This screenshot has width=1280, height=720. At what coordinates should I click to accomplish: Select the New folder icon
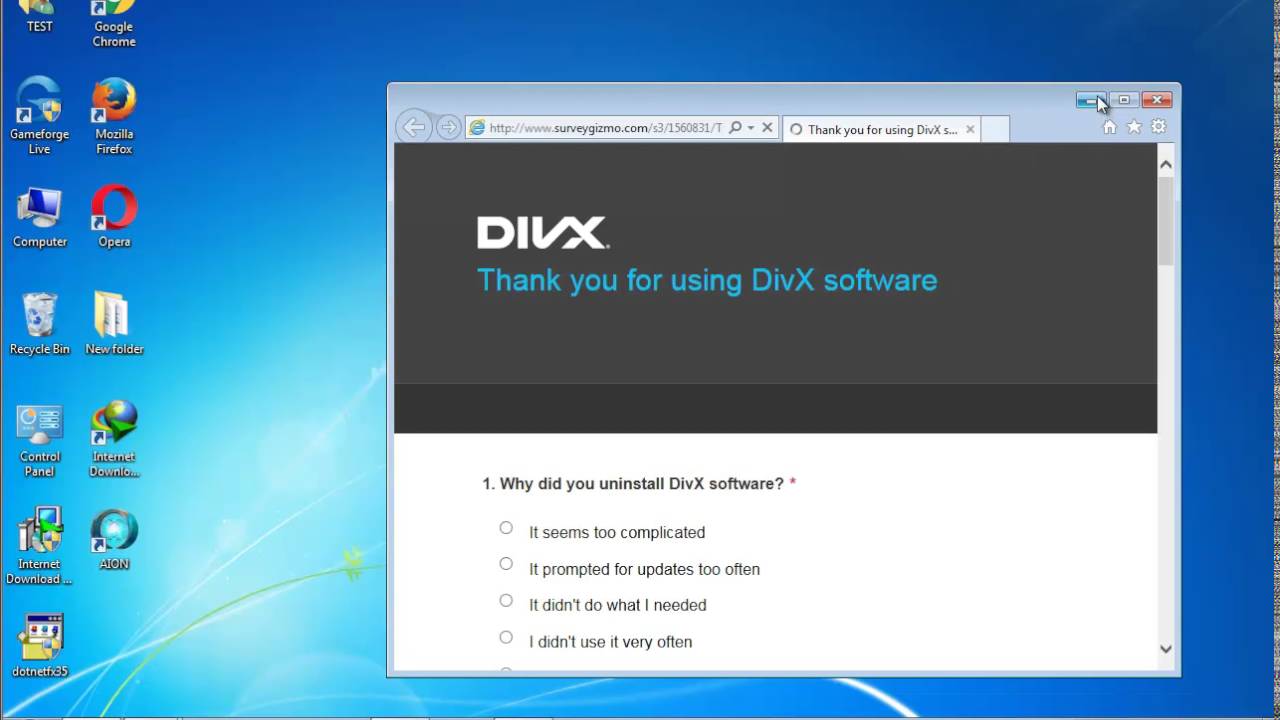114,323
